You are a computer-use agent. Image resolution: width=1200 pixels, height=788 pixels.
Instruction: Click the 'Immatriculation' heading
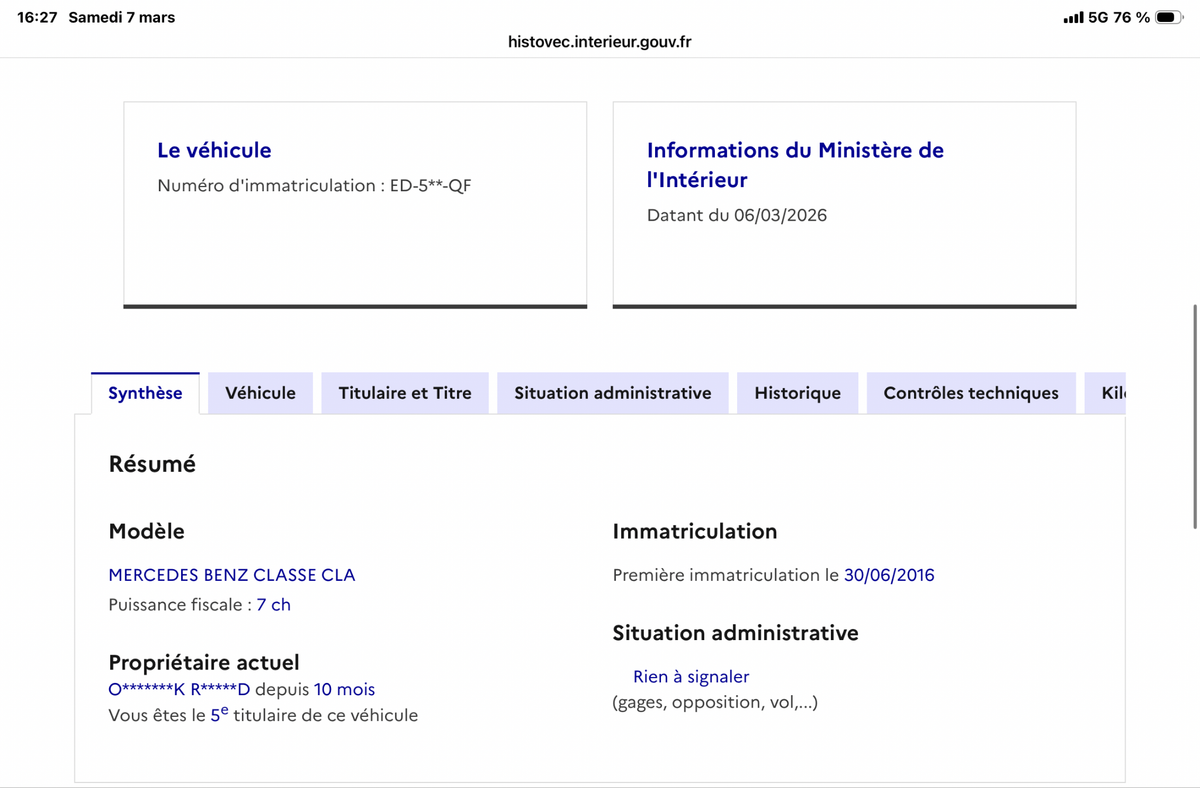coord(695,531)
